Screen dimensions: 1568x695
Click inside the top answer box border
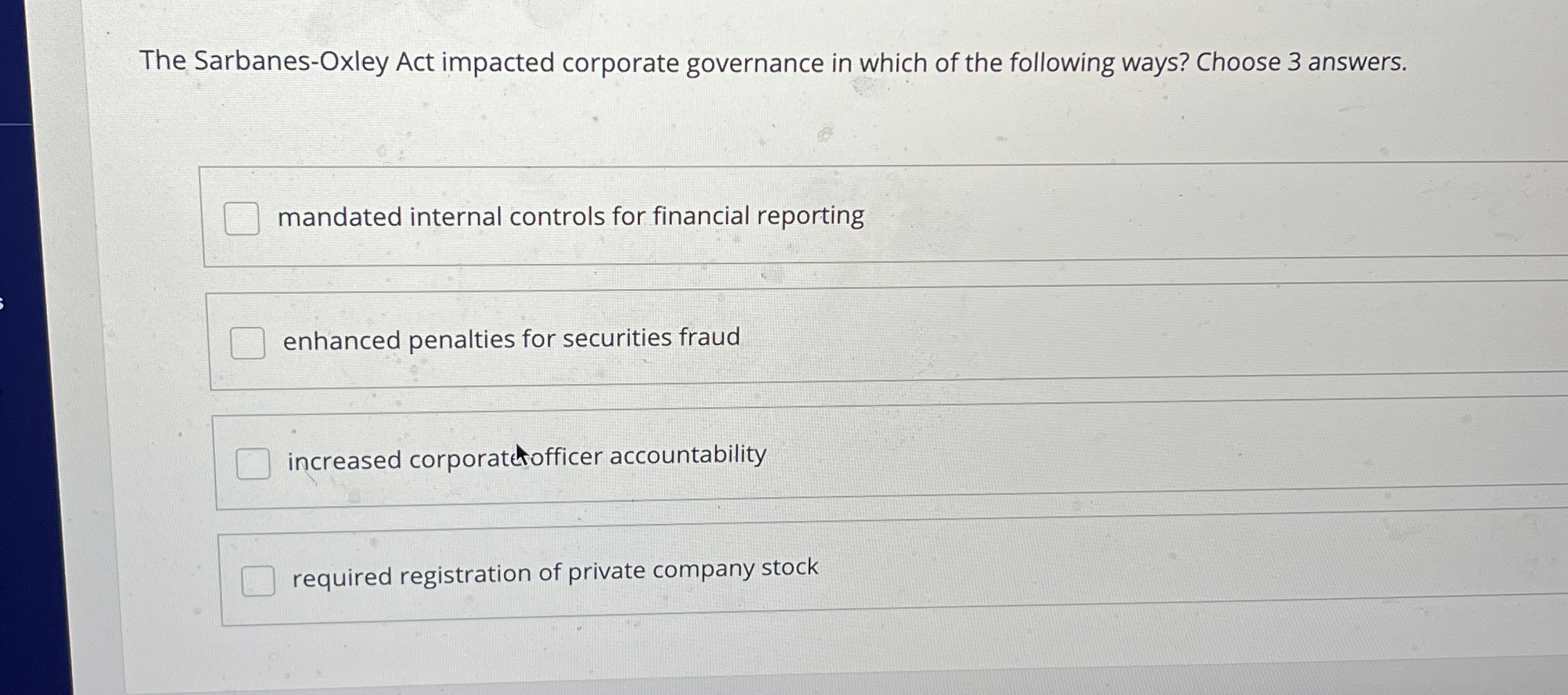pos(762,173)
